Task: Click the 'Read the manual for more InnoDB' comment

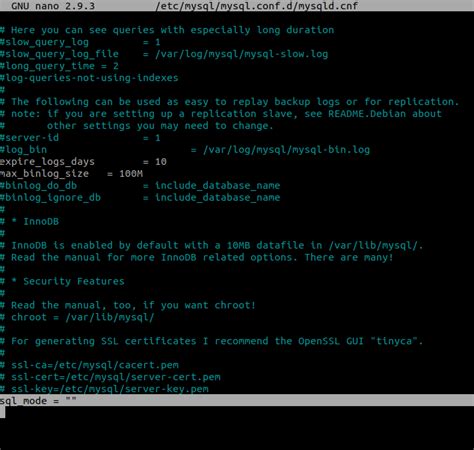Action: pos(197,258)
